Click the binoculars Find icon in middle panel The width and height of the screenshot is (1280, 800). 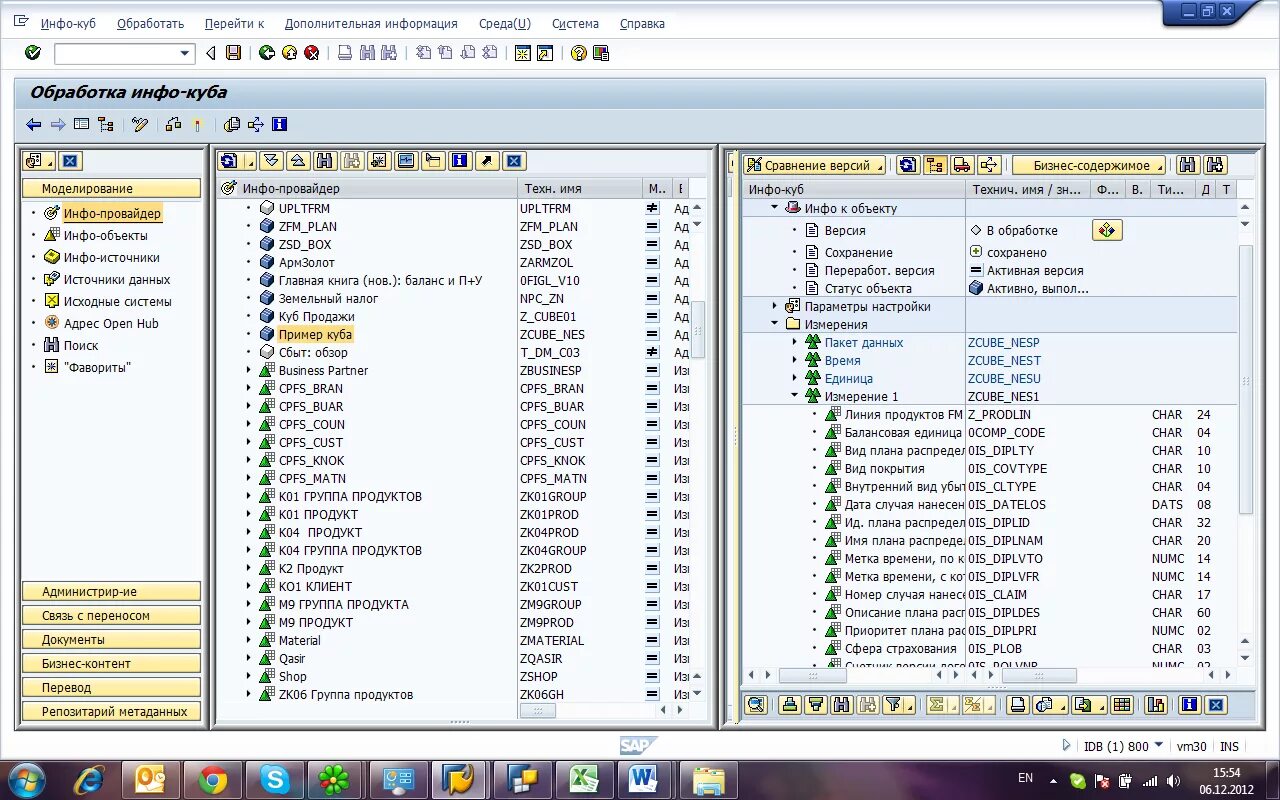[x=325, y=160]
